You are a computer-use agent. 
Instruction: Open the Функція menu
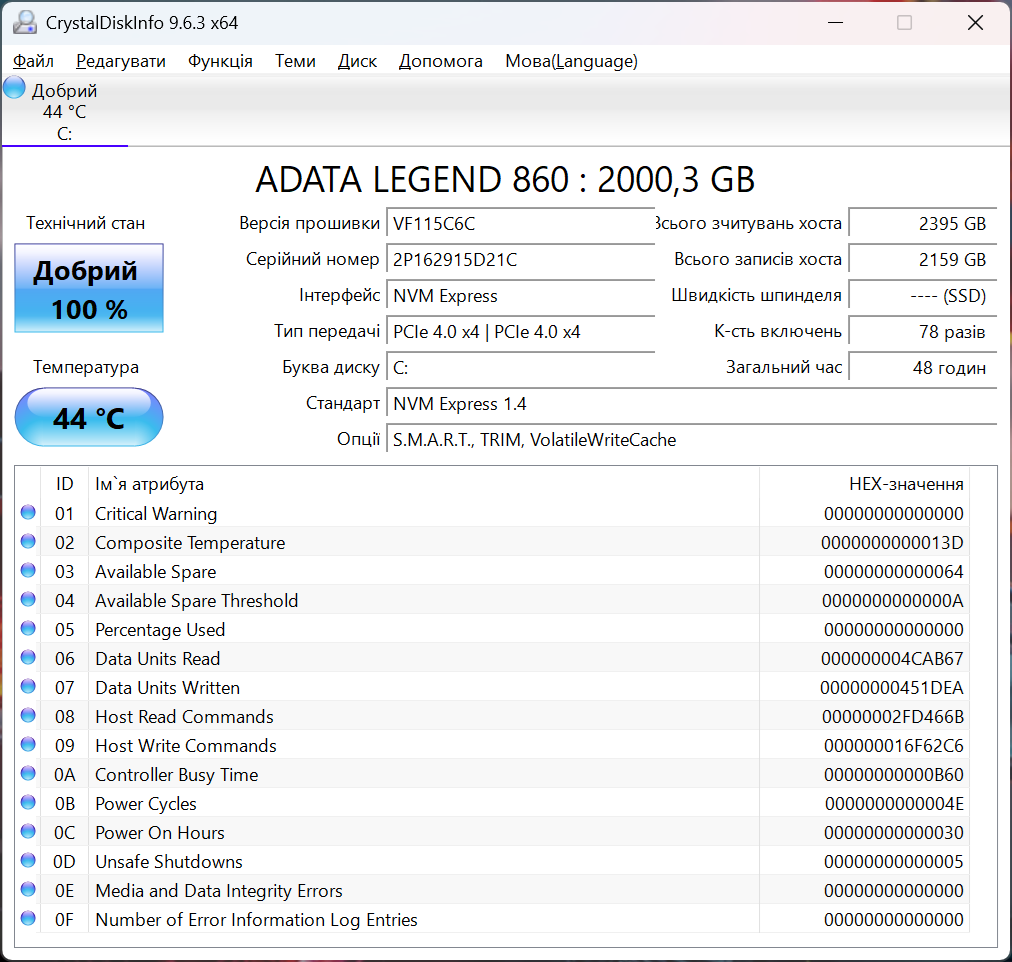click(220, 61)
